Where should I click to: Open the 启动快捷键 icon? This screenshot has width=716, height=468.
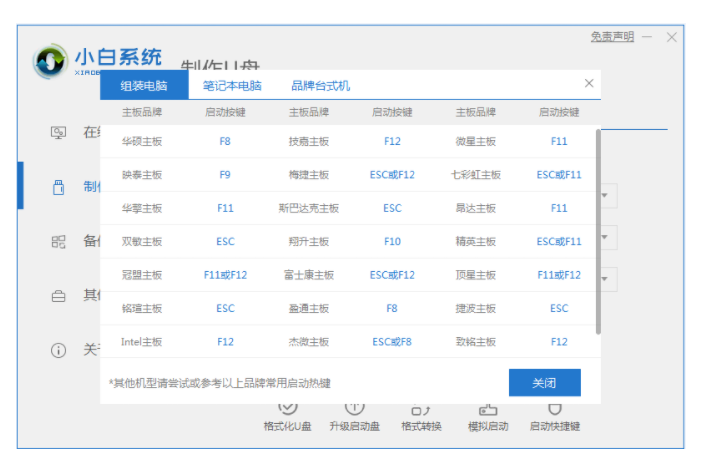554,410
